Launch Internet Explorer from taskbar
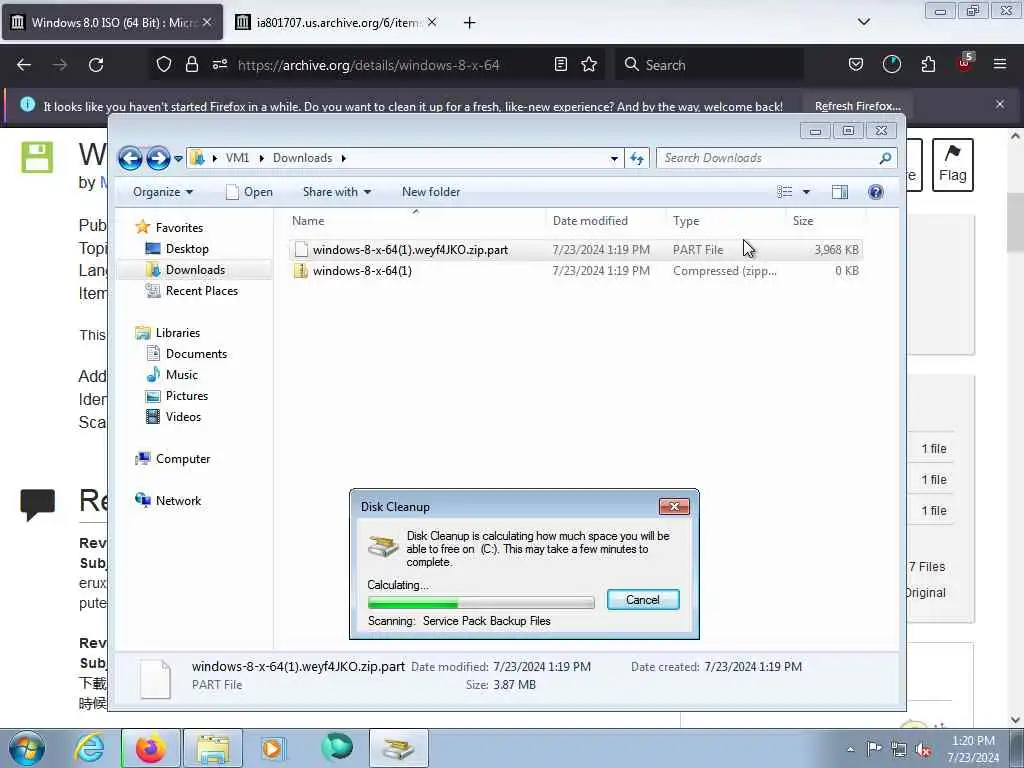The width and height of the screenshot is (1024, 768). (x=88, y=748)
